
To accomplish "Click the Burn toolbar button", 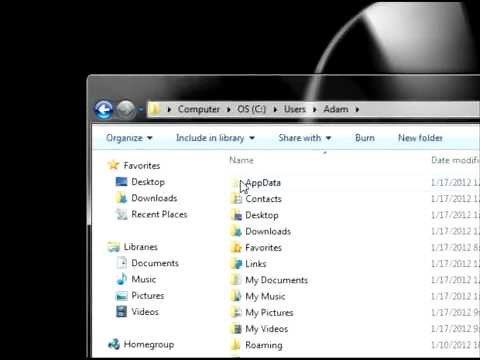I will click(x=365, y=138).
